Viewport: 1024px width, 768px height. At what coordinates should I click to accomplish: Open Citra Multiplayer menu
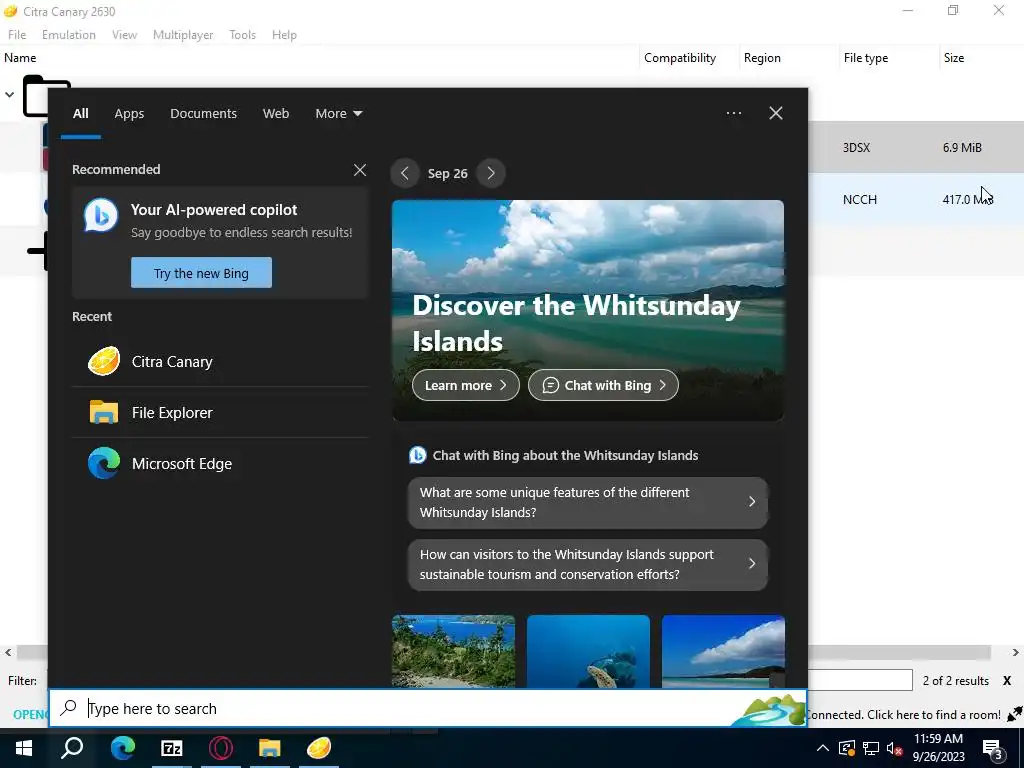(183, 35)
